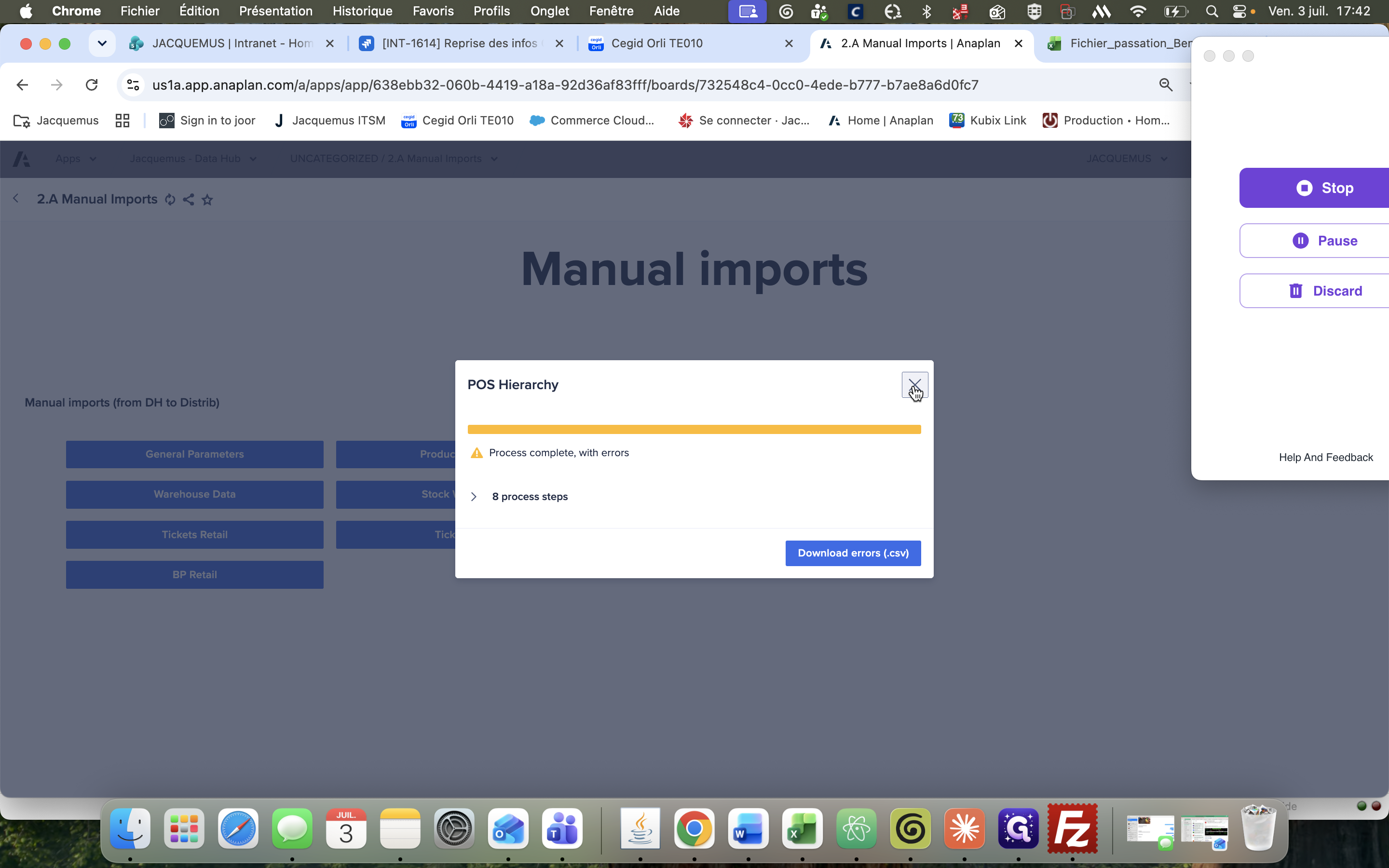
Task: Open the apps grid bookmark icon
Action: [122, 121]
